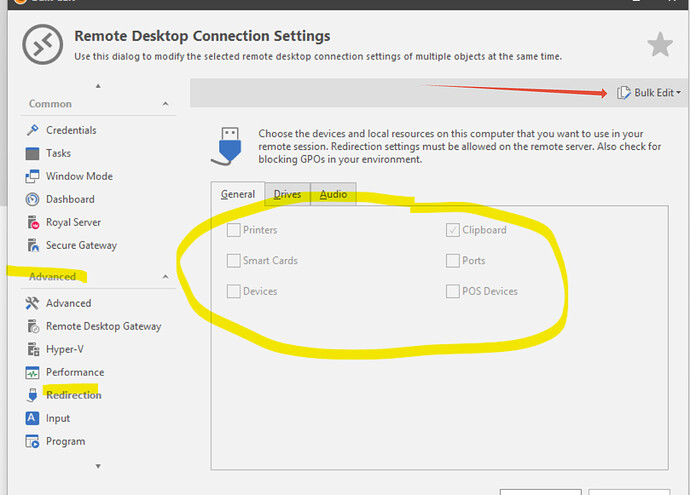Open the Performance monitor icon
The height and width of the screenshot is (495, 690).
pyautogui.click(x=32, y=372)
